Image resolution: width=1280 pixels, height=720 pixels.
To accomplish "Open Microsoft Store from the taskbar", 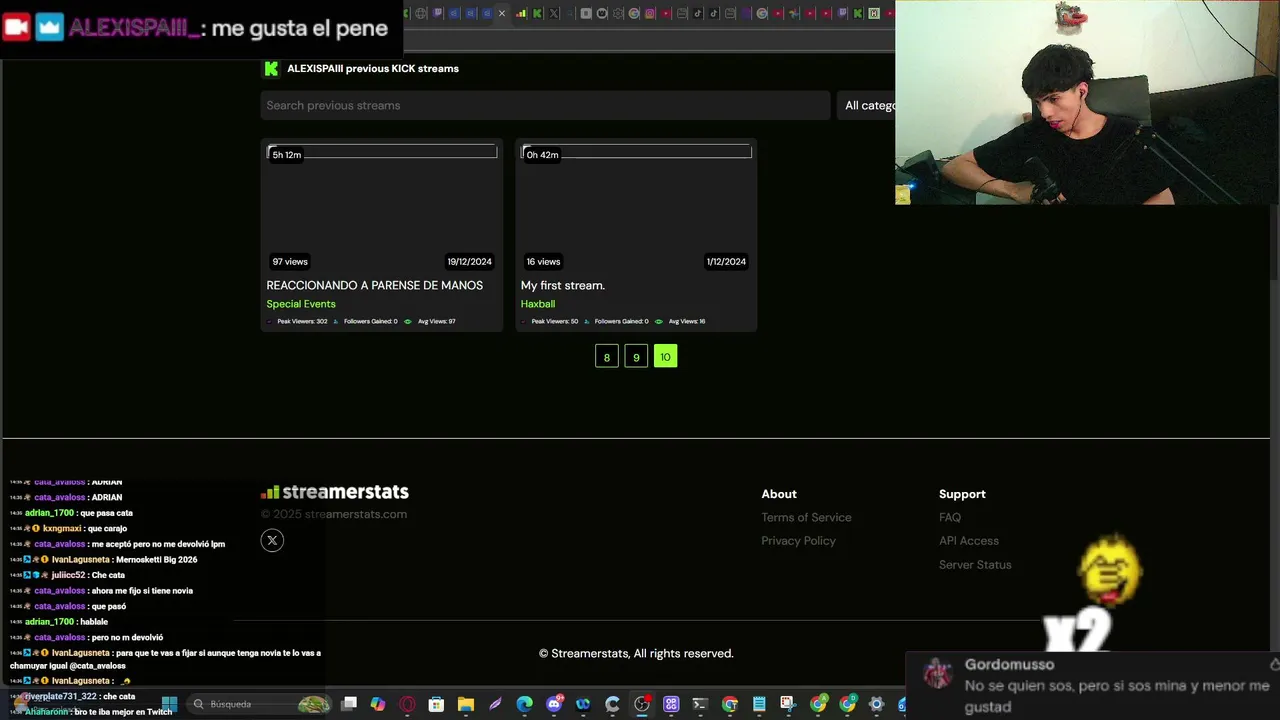I will tap(436, 704).
